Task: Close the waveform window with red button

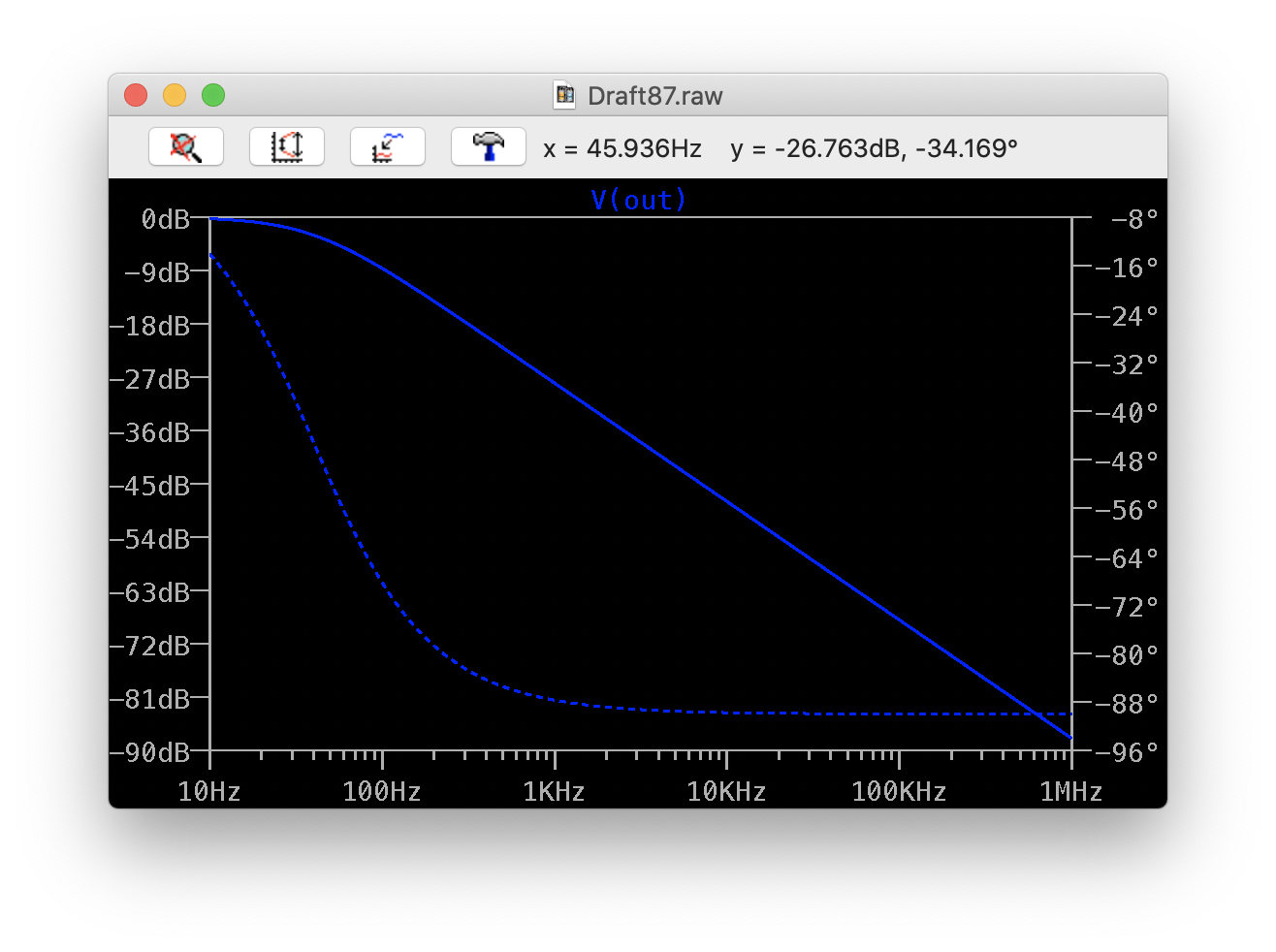Action: 136,95
